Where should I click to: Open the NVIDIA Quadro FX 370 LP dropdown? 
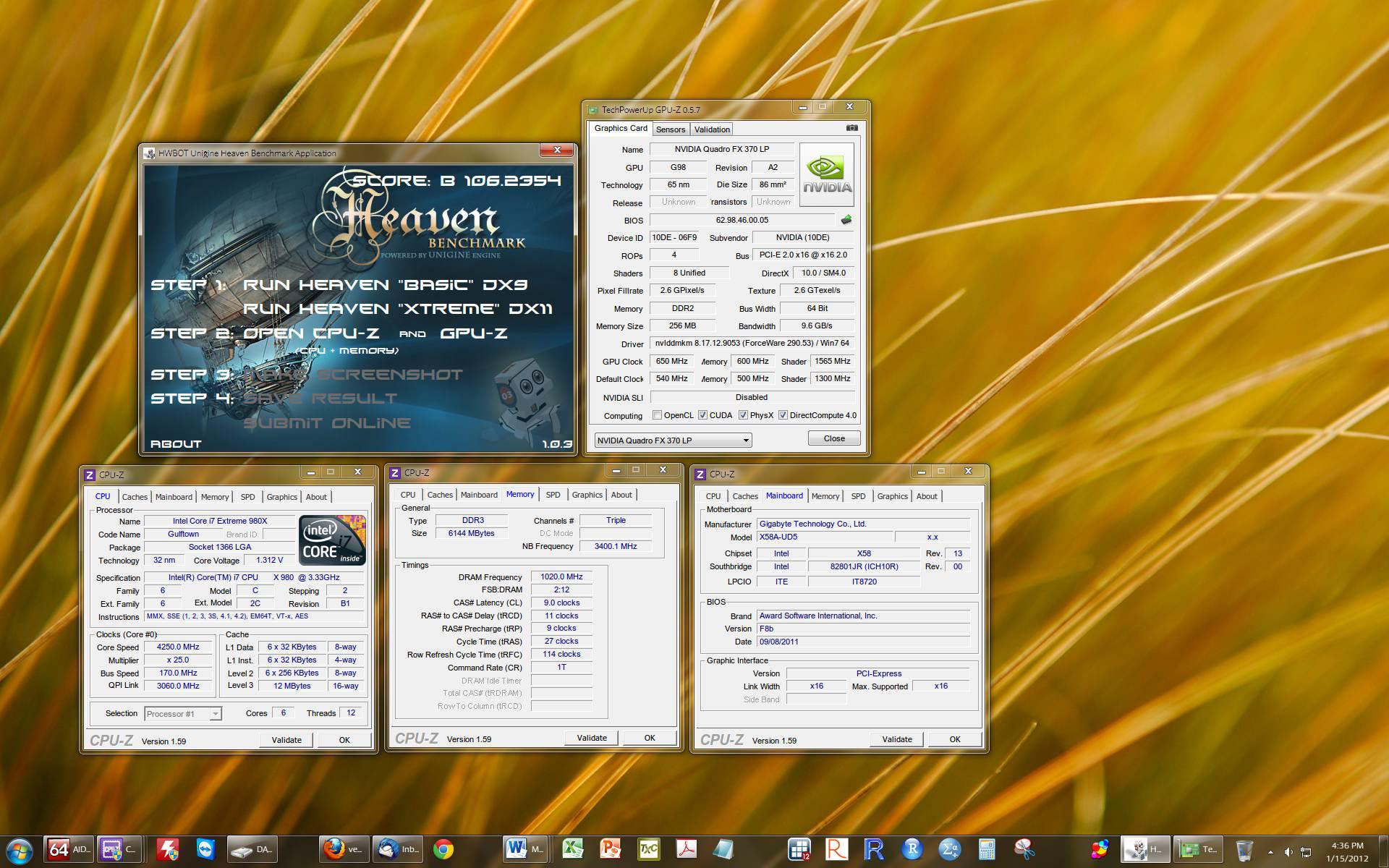pos(673,440)
